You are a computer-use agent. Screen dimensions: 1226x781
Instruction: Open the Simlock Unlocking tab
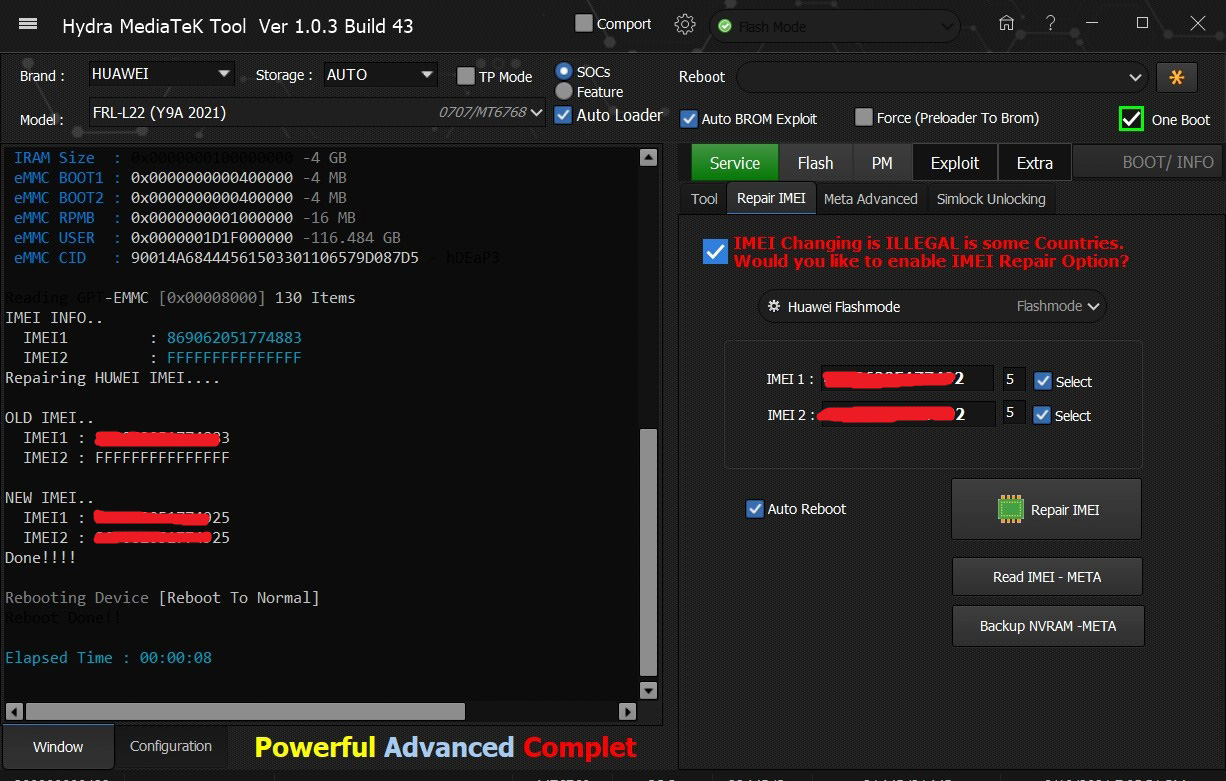pyautogui.click(x=990, y=199)
